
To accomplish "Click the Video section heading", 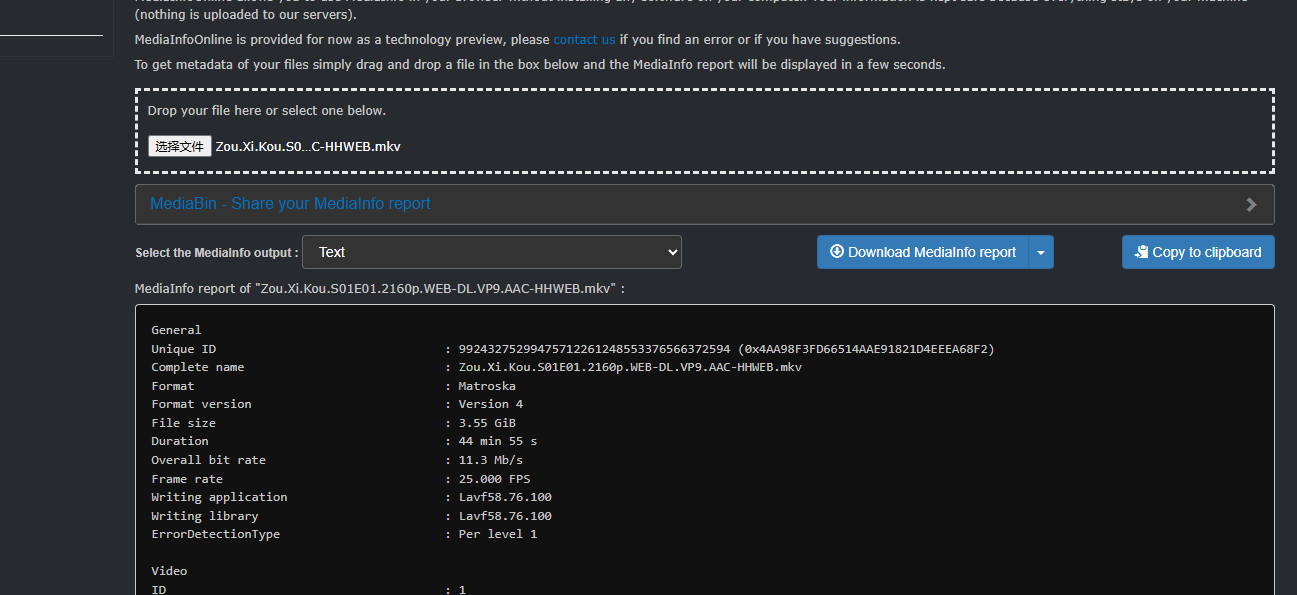I will [x=169, y=571].
